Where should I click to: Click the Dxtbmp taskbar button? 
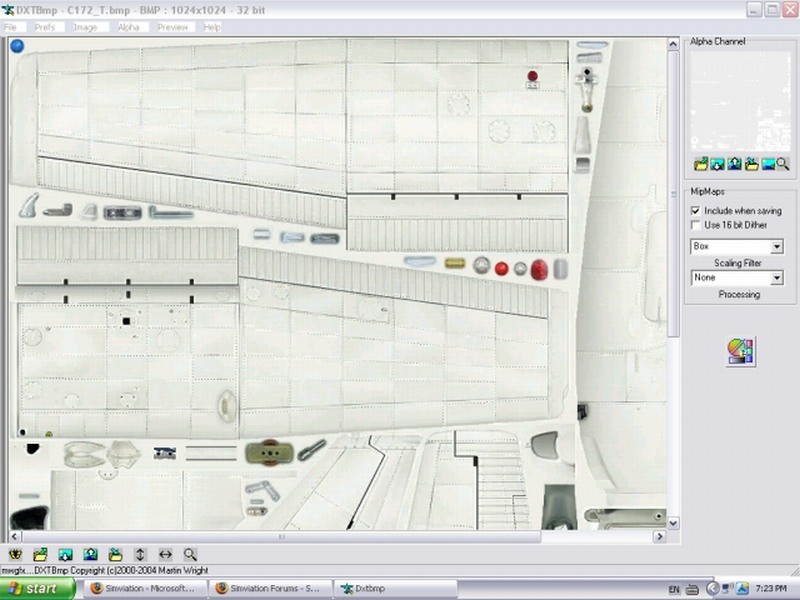[x=396, y=588]
